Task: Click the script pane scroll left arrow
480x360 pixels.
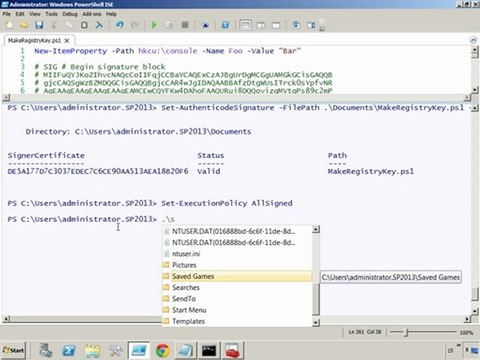Action: point(6,97)
